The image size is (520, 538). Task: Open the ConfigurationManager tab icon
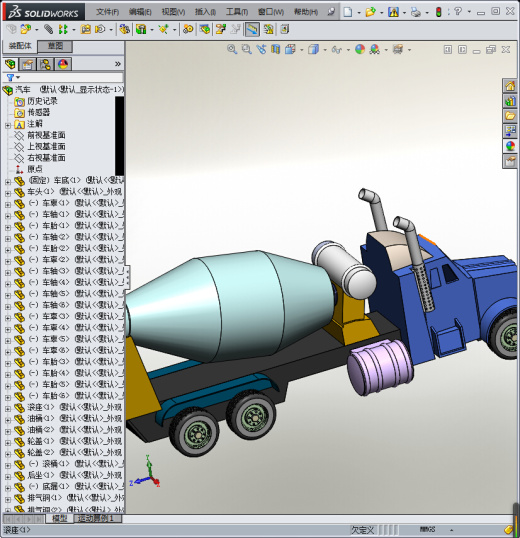(45, 64)
